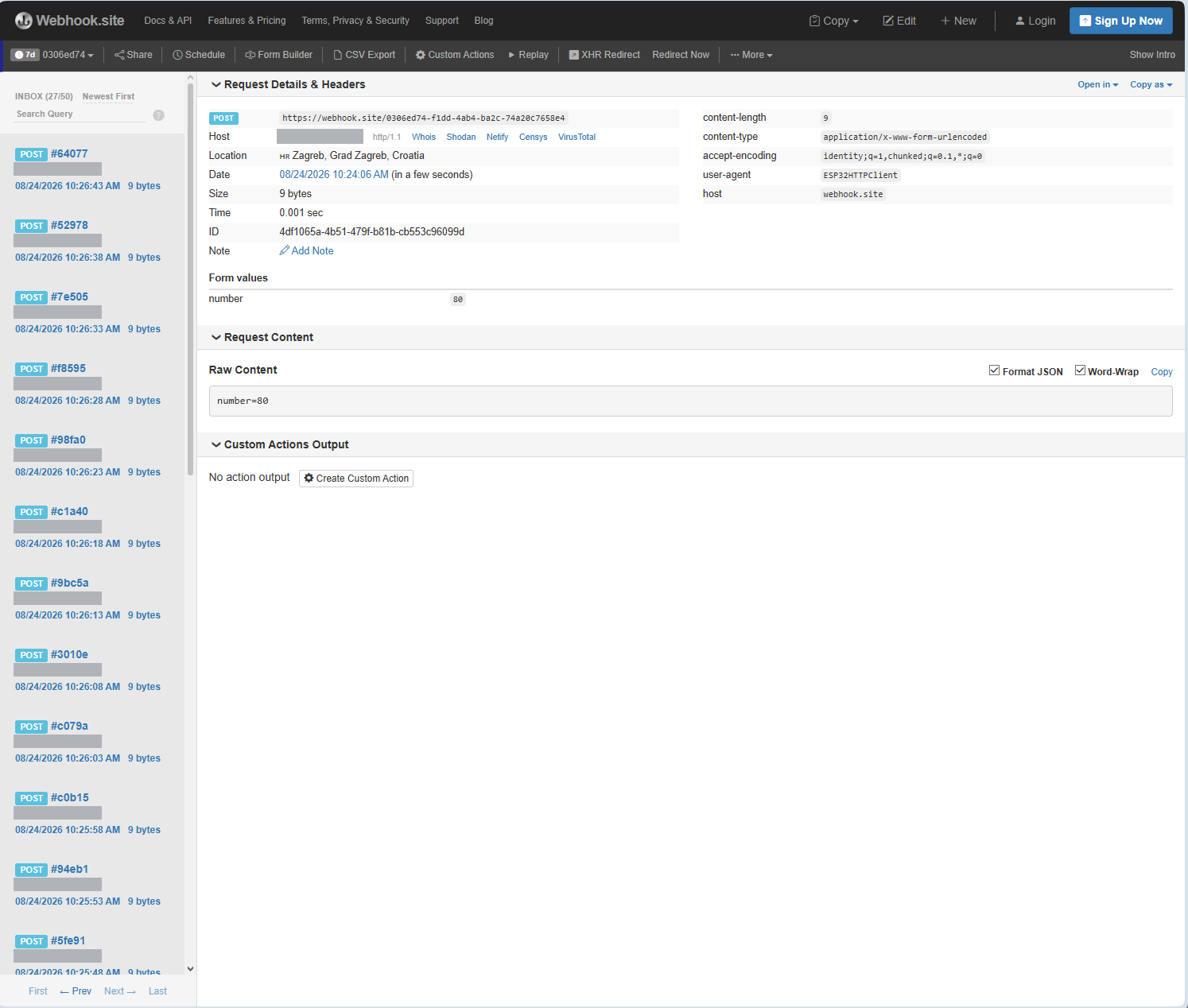Image resolution: width=1188 pixels, height=1008 pixels.
Task: Click the Sign Up Now button
Action: [x=1120, y=21]
